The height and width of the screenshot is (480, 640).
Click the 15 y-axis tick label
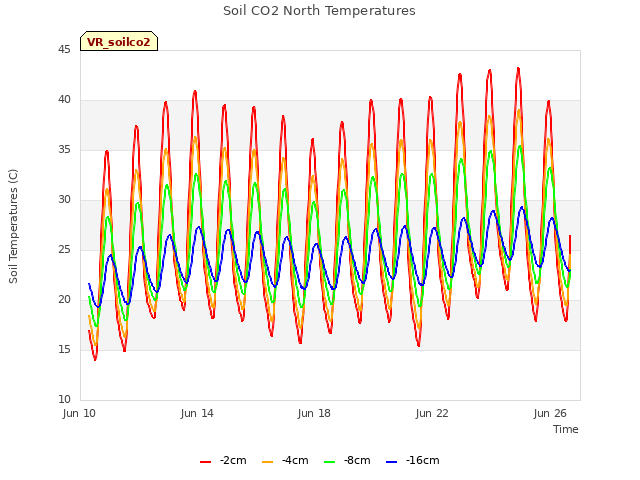coord(64,349)
